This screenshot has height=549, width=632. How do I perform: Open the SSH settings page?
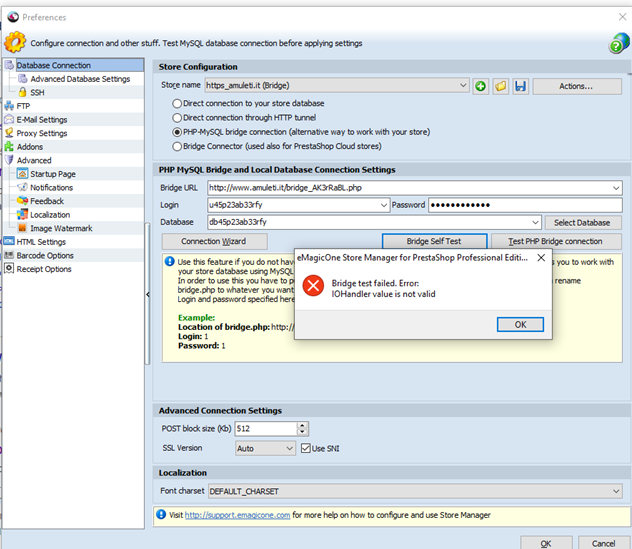(x=37, y=93)
